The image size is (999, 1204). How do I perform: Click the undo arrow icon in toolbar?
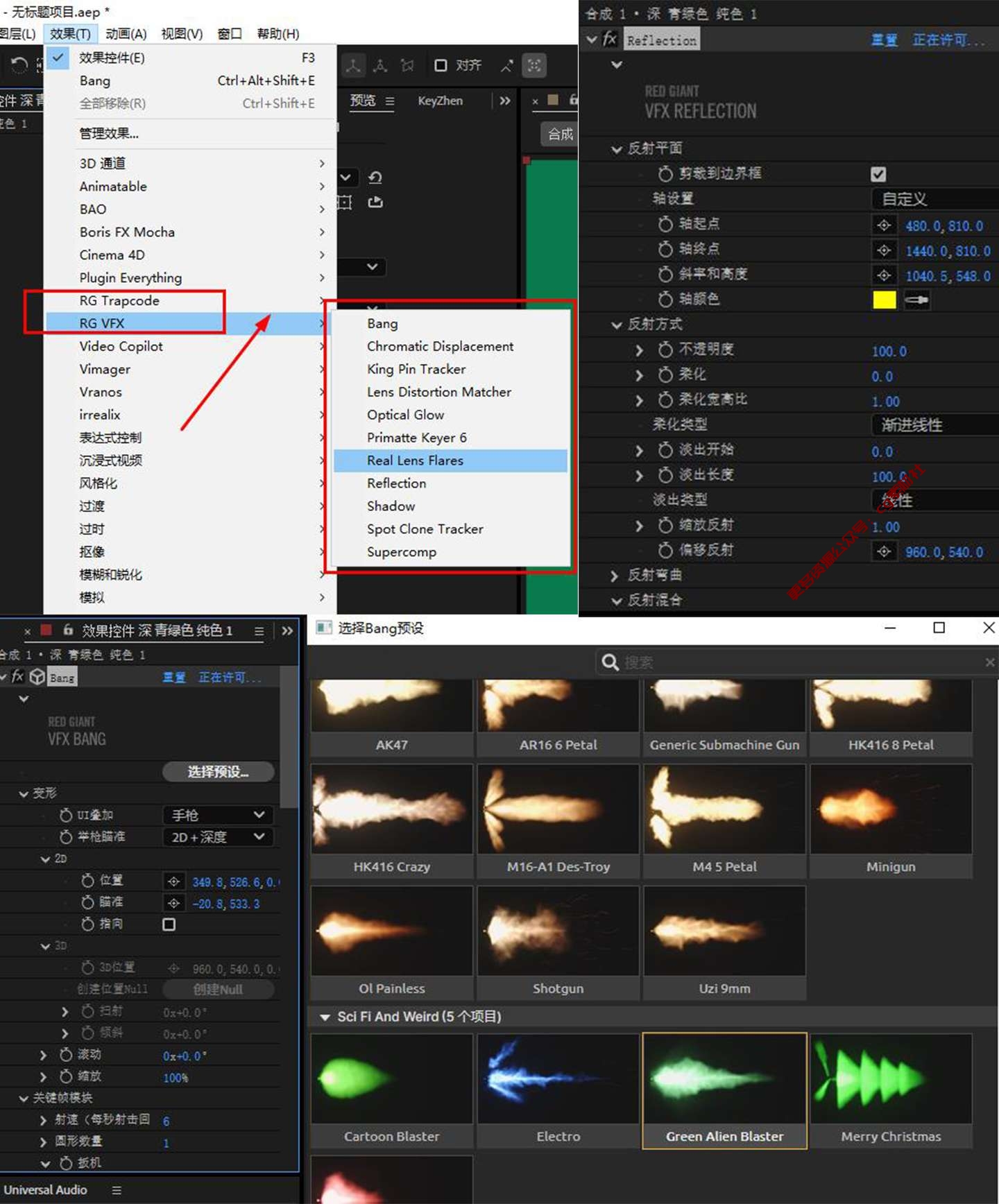[x=19, y=66]
